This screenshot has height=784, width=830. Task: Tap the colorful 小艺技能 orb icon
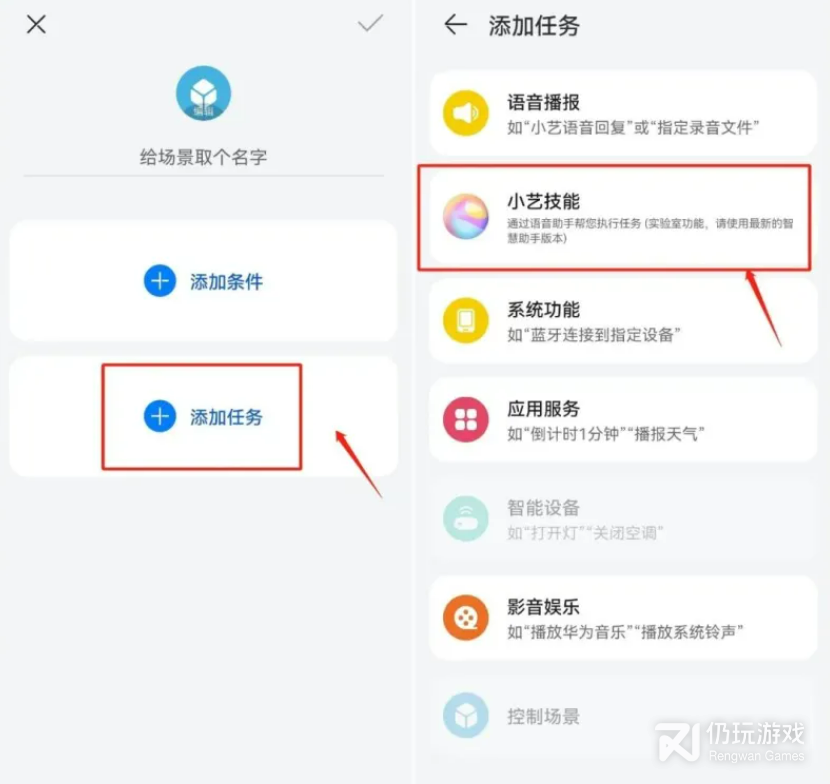466,216
